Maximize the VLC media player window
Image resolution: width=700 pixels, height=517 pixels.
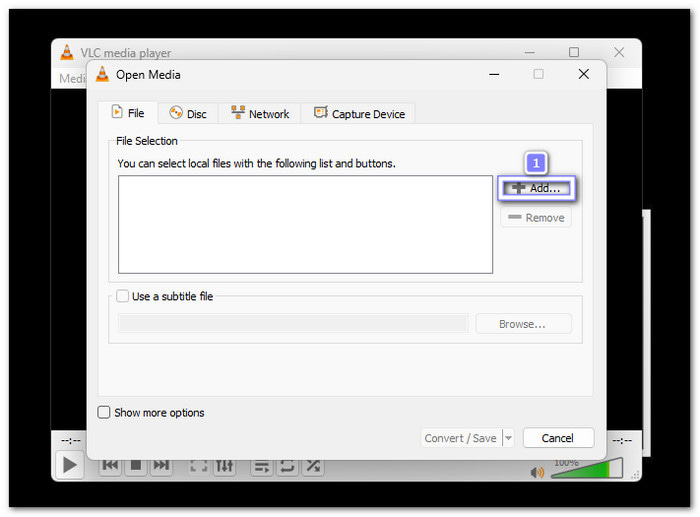point(574,52)
